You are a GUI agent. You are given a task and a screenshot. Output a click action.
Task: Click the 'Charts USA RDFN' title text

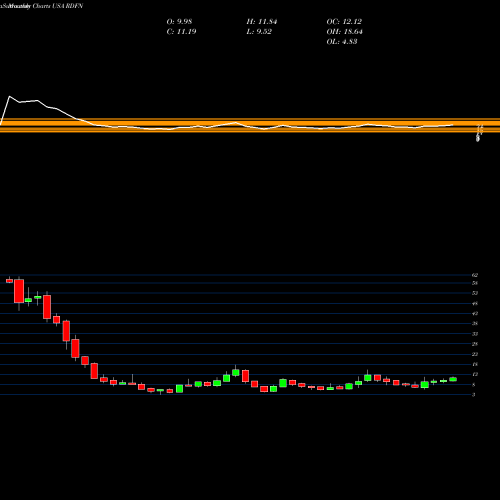(58, 6)
